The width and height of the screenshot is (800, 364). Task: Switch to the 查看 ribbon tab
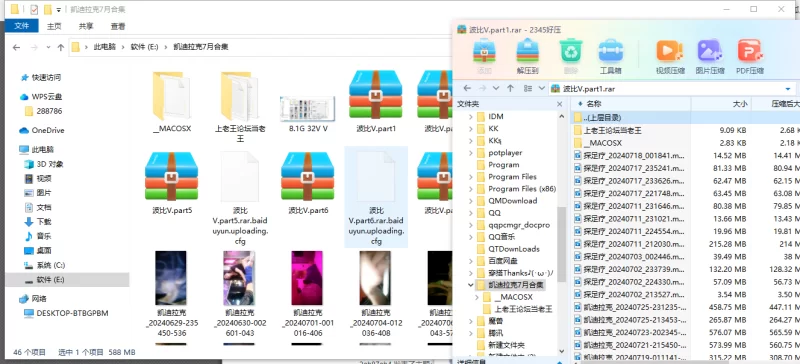click(x=118, y=26)
